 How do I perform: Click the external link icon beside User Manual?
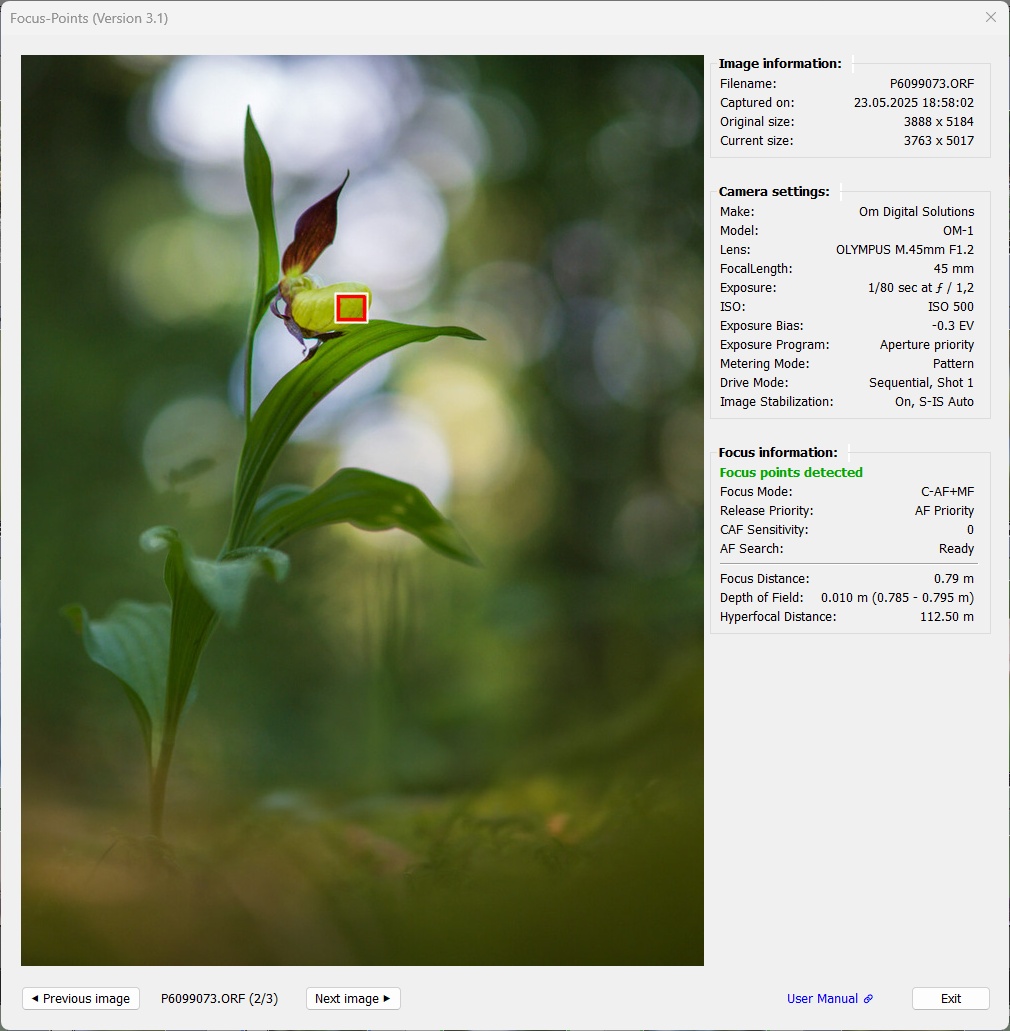pyautogui.click(x=868, y=999)
